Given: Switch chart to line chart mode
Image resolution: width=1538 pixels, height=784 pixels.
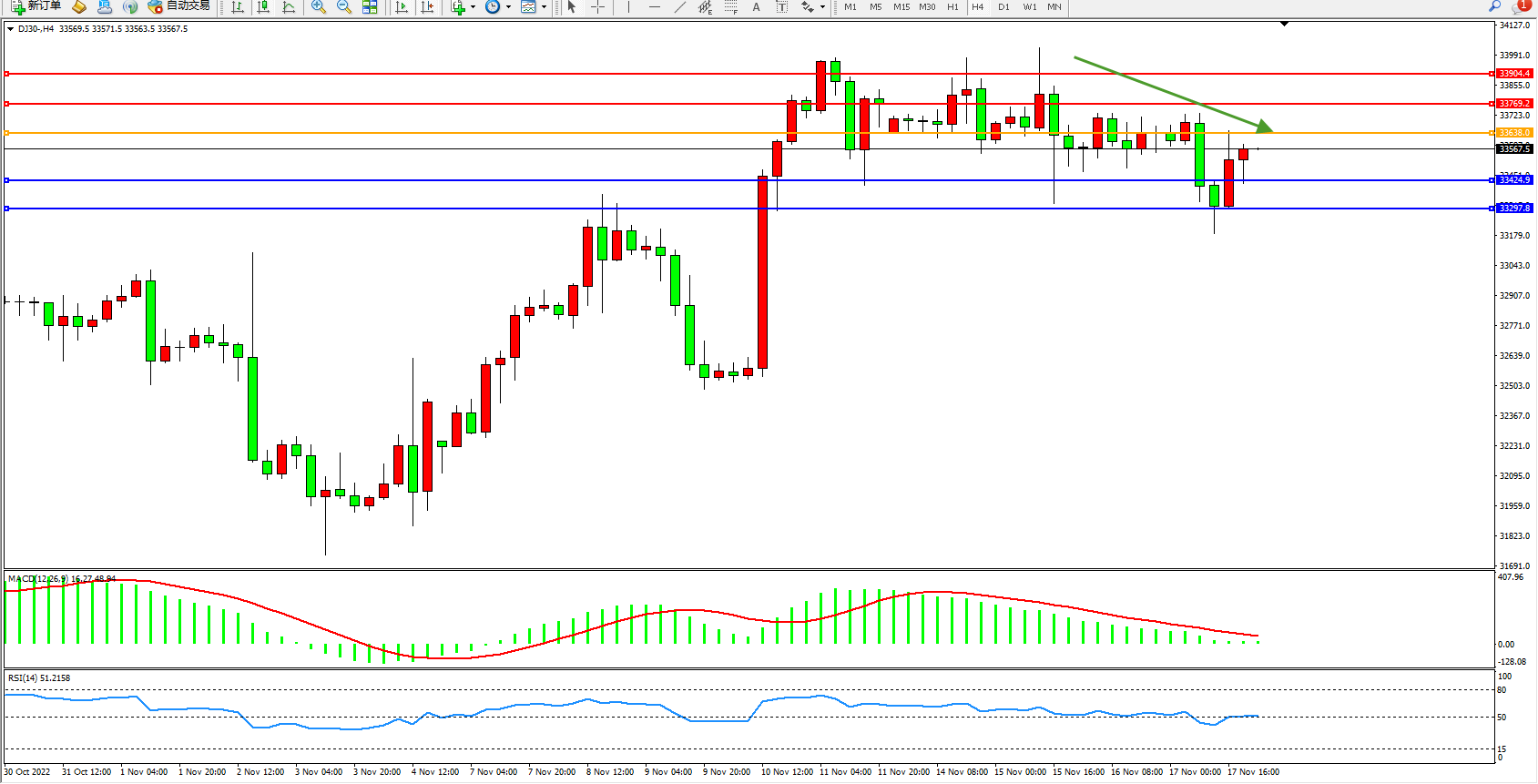Looking at the screenshot, I should click(x=289, y=7).
